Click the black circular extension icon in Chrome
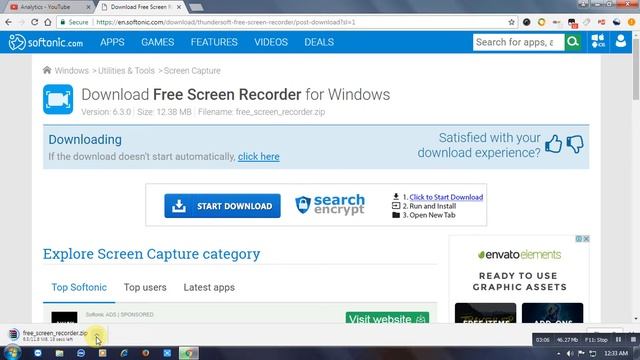The height and width of the screenshot is (360, 640). click(527, 22)
